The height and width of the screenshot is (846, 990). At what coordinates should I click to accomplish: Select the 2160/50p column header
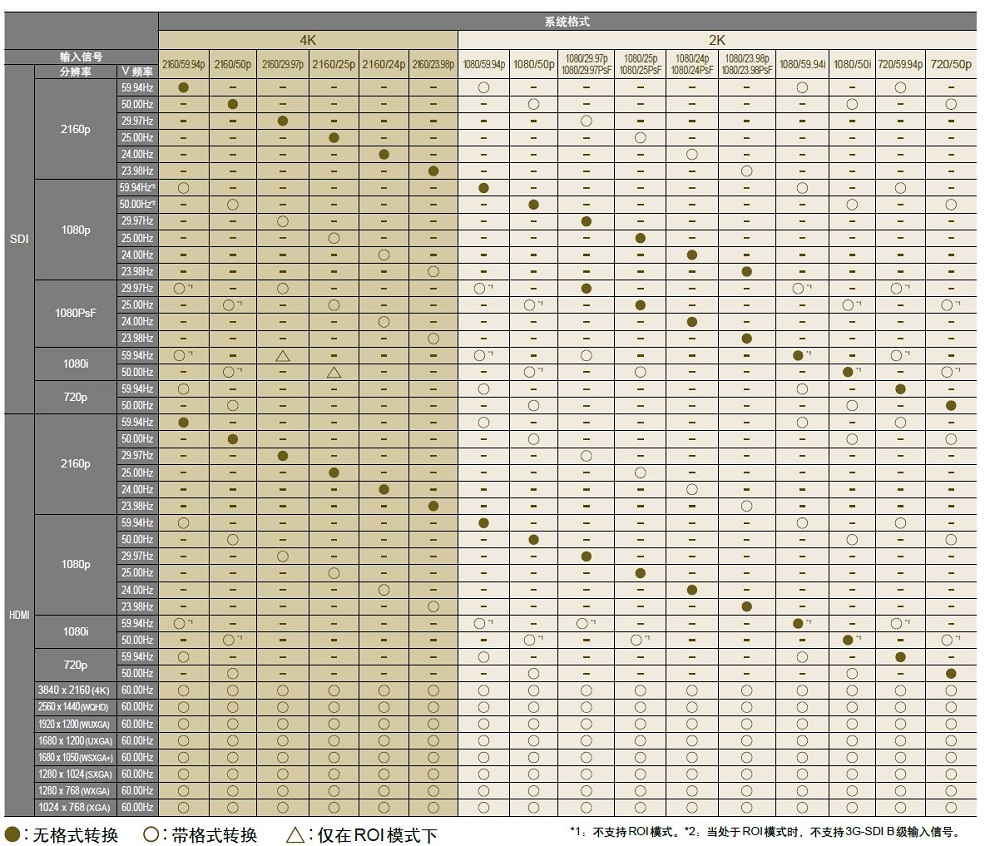233,64
